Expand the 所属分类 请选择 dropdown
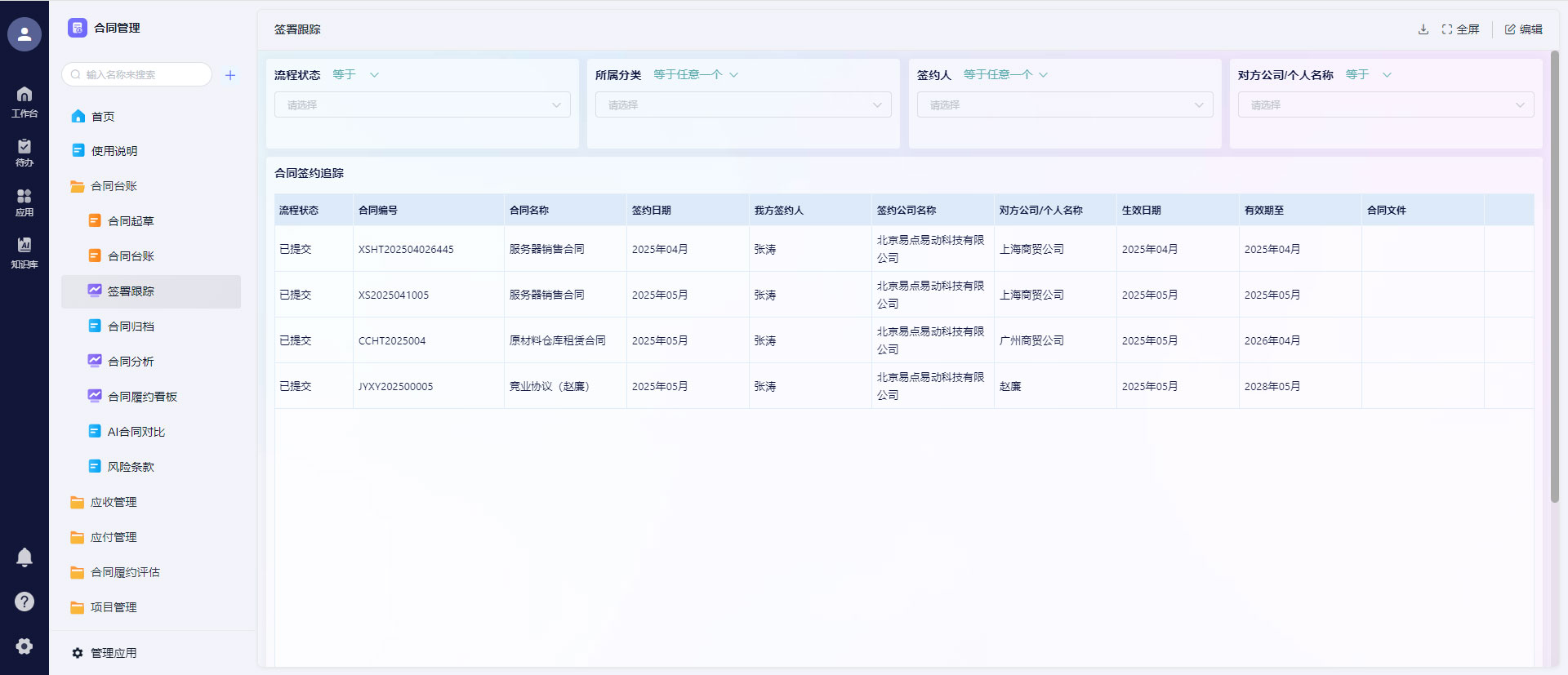 (742, 104)
